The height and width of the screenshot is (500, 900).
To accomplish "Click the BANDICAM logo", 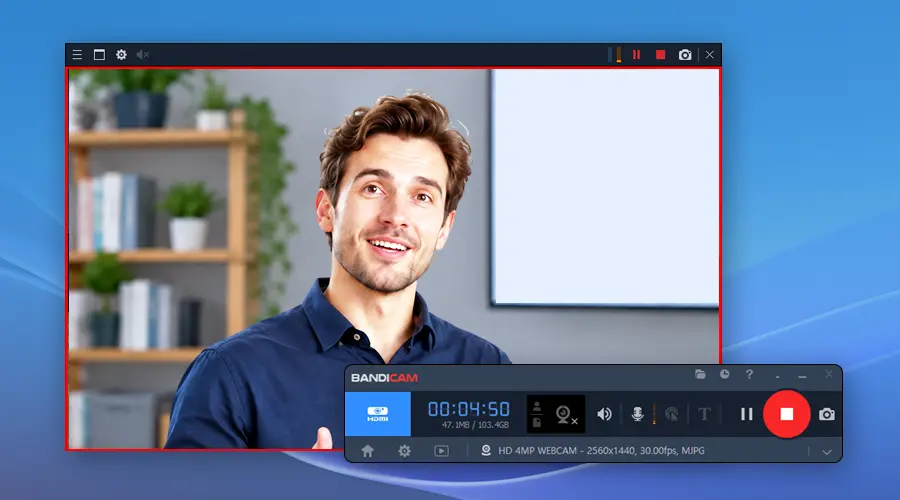I will (x=384, y=378).
